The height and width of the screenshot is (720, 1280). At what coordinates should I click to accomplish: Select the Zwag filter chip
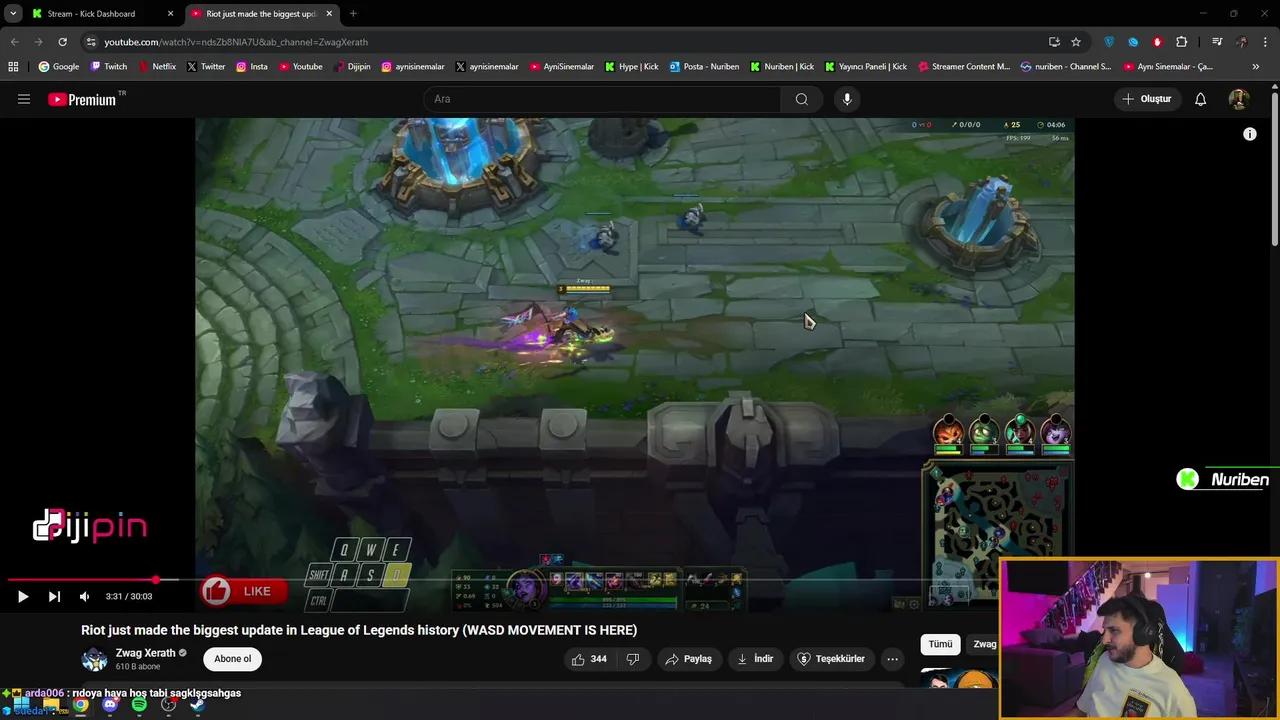(x=984, y=645)
